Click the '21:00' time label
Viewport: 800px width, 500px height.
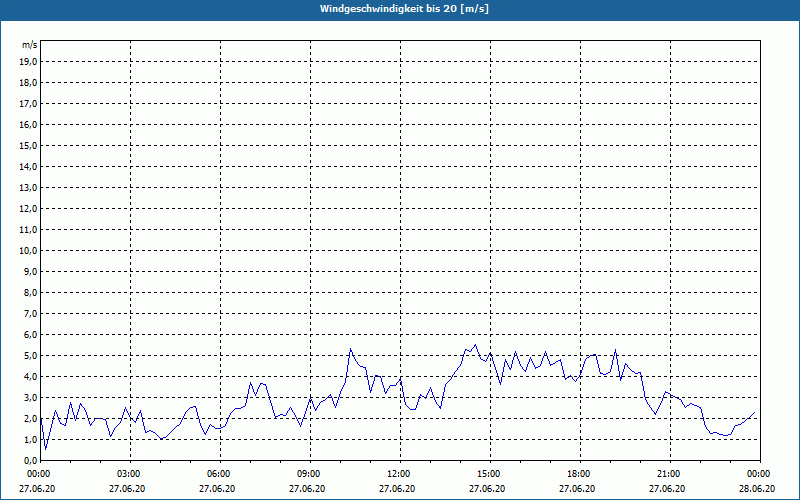coord(670,474)
